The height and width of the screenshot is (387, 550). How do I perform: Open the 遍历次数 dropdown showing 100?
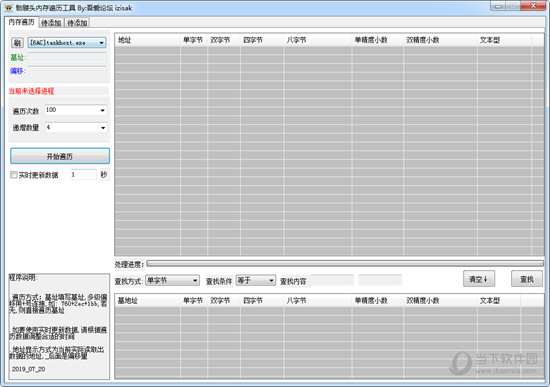[x=76, y=110]
